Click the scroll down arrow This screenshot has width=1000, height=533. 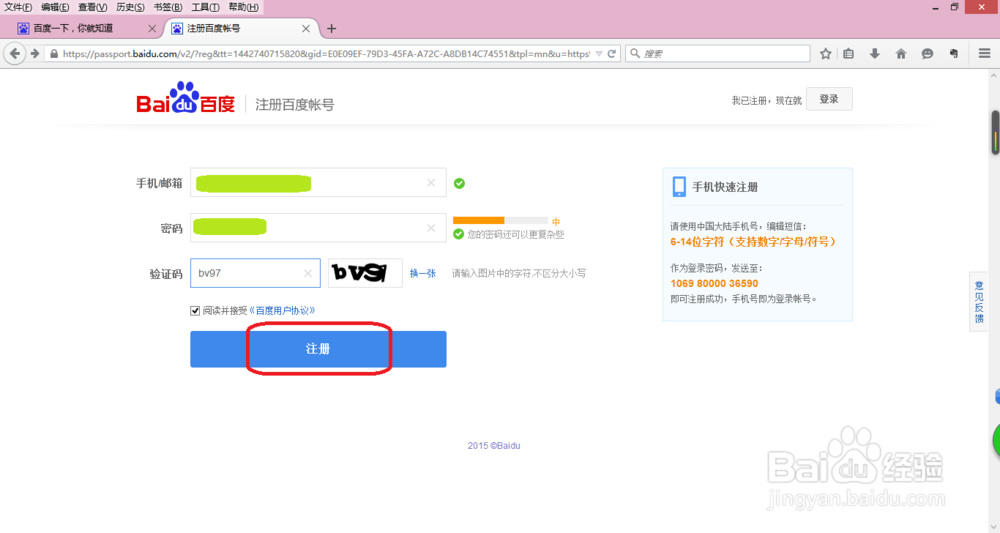pyautogui.click(x=994, y=527)
